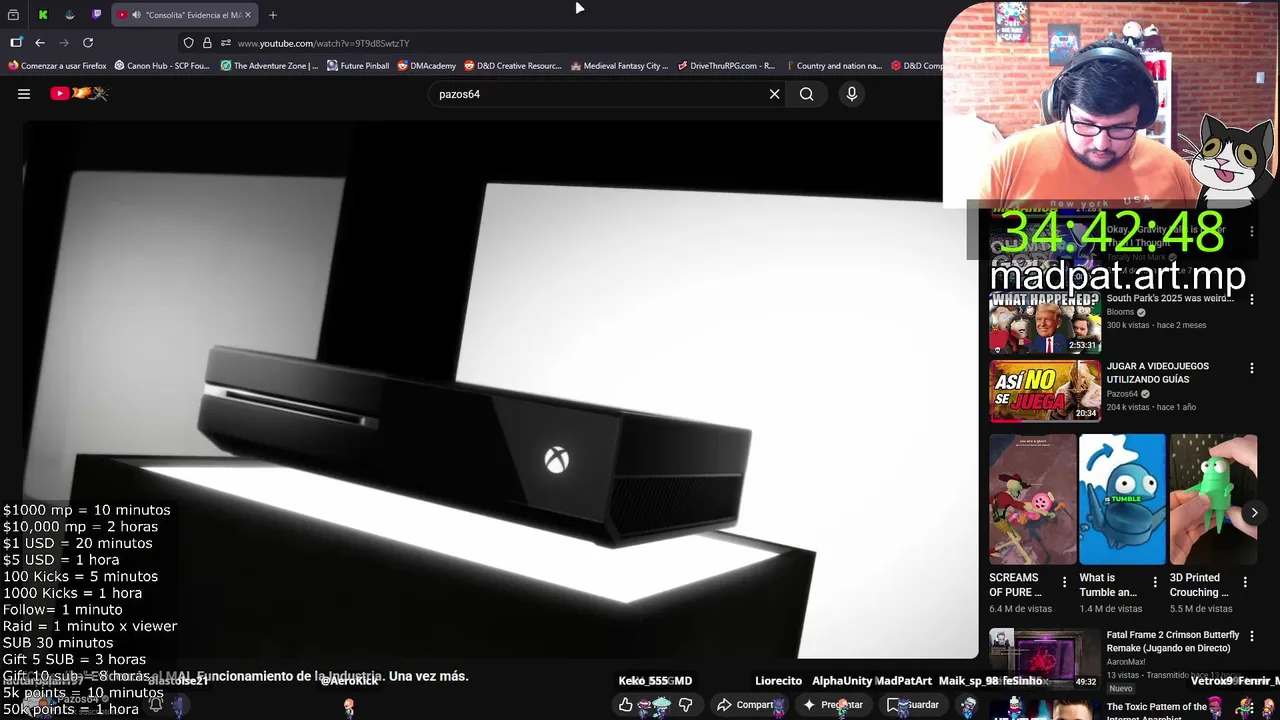The image size is (1280, 720).
Task: Open Medieval Fantasy City bookmark
Action: (619, 66)
